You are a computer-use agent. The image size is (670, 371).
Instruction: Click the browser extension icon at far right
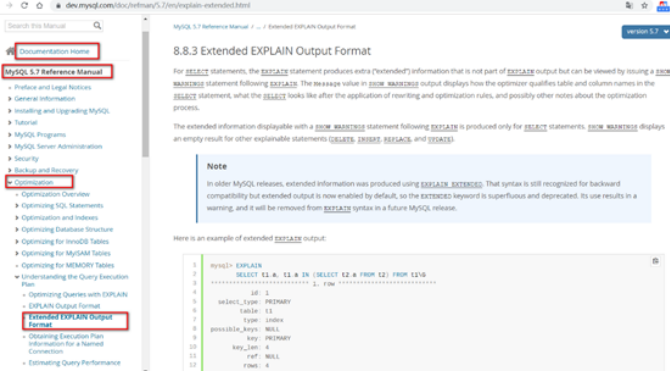[x=664, y=6]
